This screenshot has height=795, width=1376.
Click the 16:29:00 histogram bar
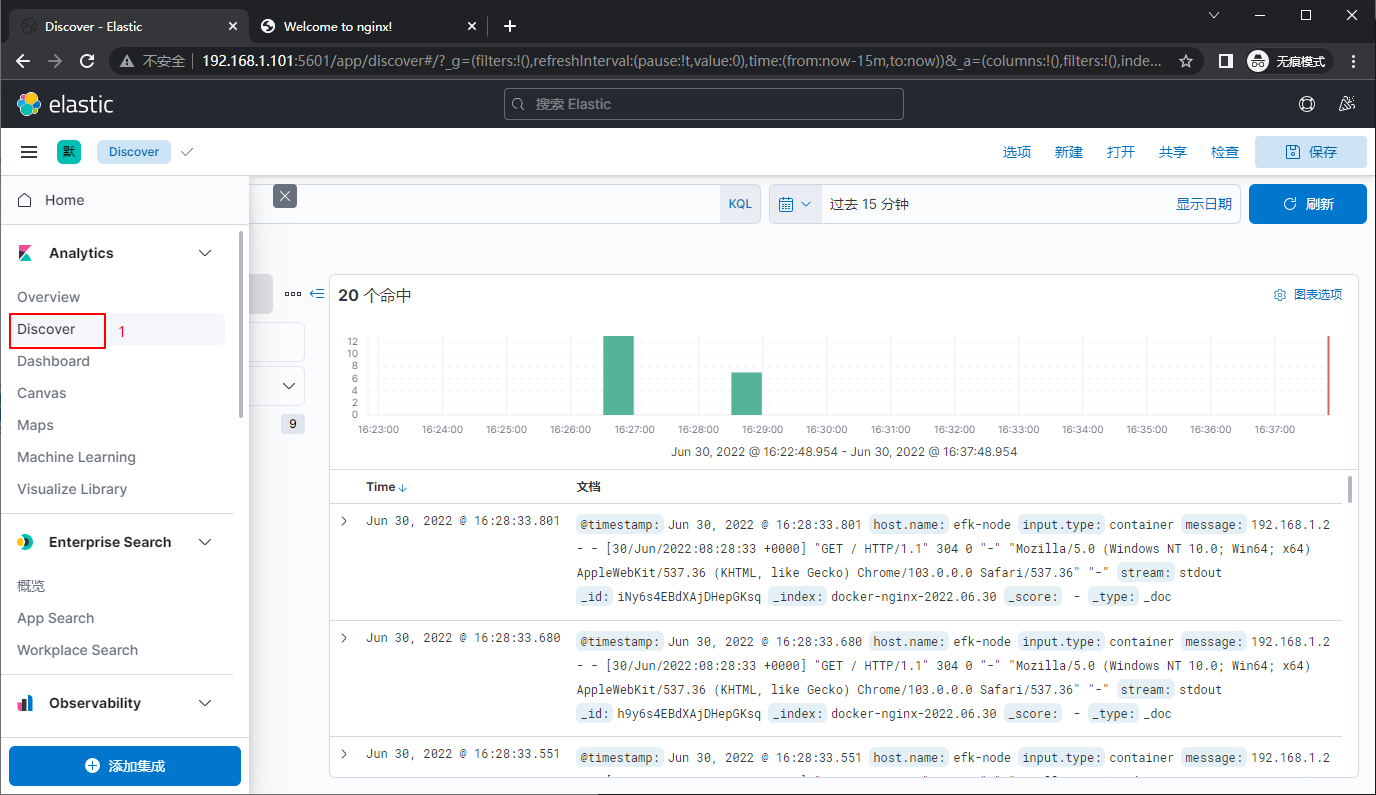(x=747, y=394)
